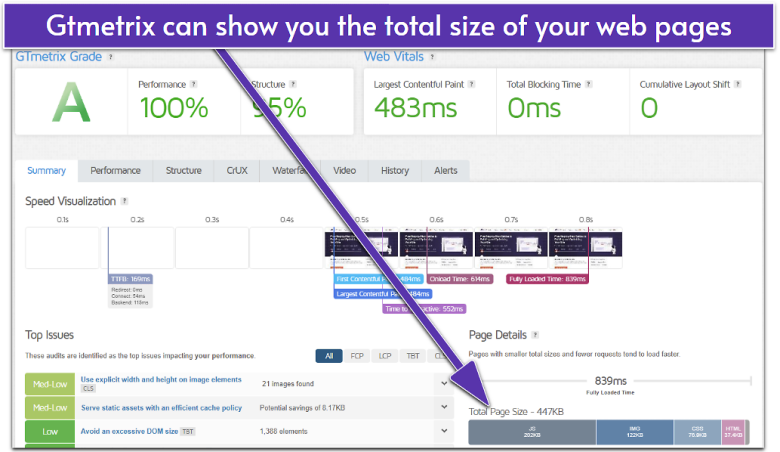Viewport: 780px width, 452px height.
Task: Click the Top Issues heading
Action: pyautogui.click(x=49, y=335)
